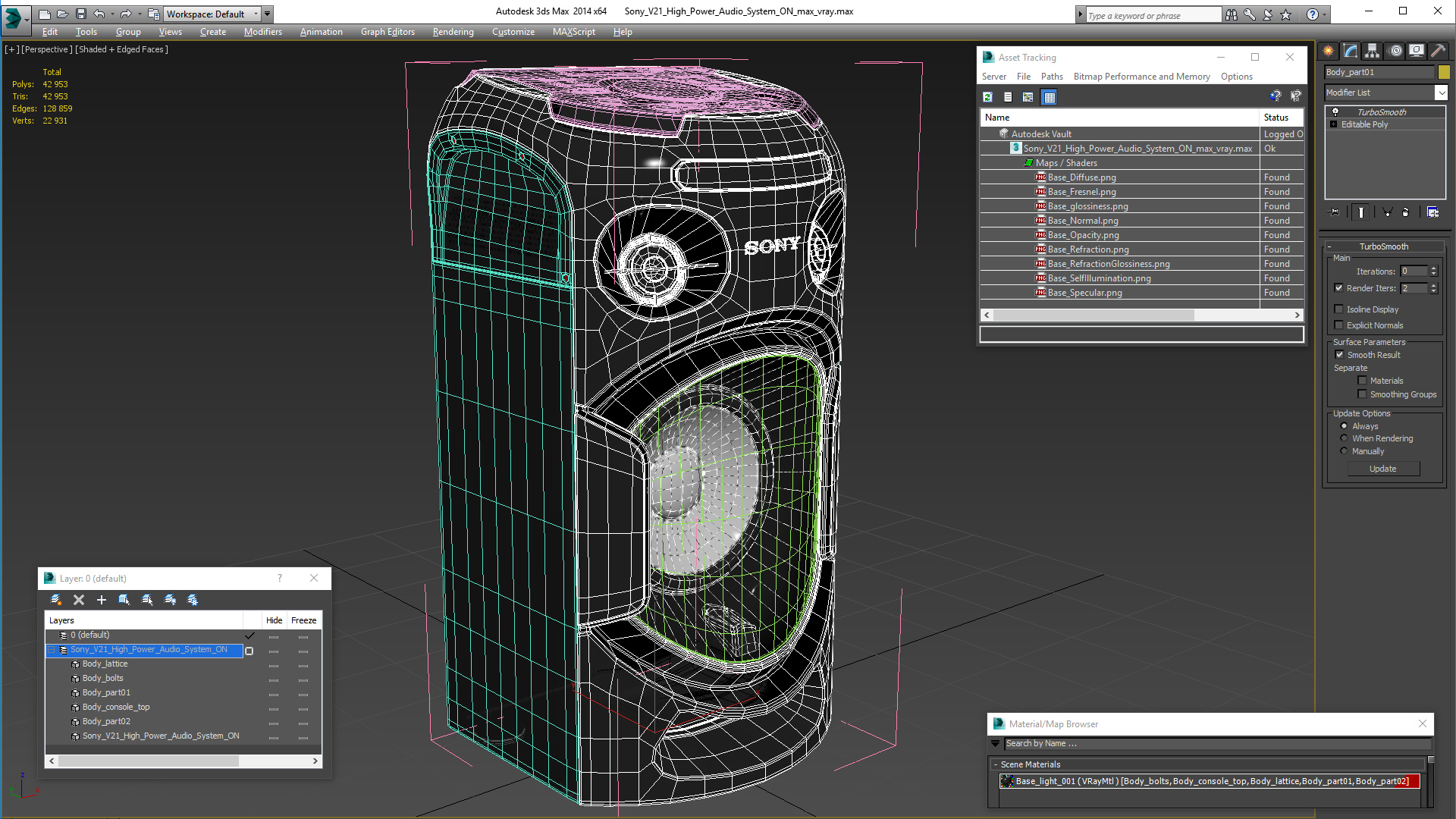
Task: Select the Always update option
Action: 1344,426
